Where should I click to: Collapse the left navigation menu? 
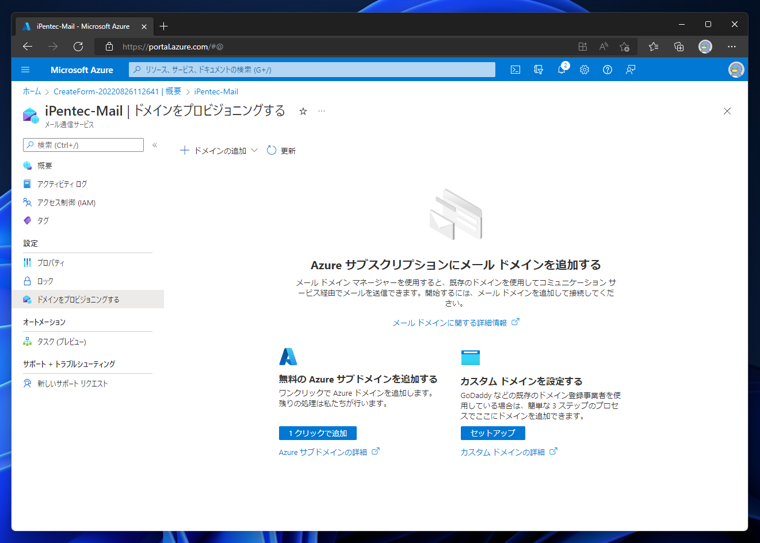click(x=155, y=144)
